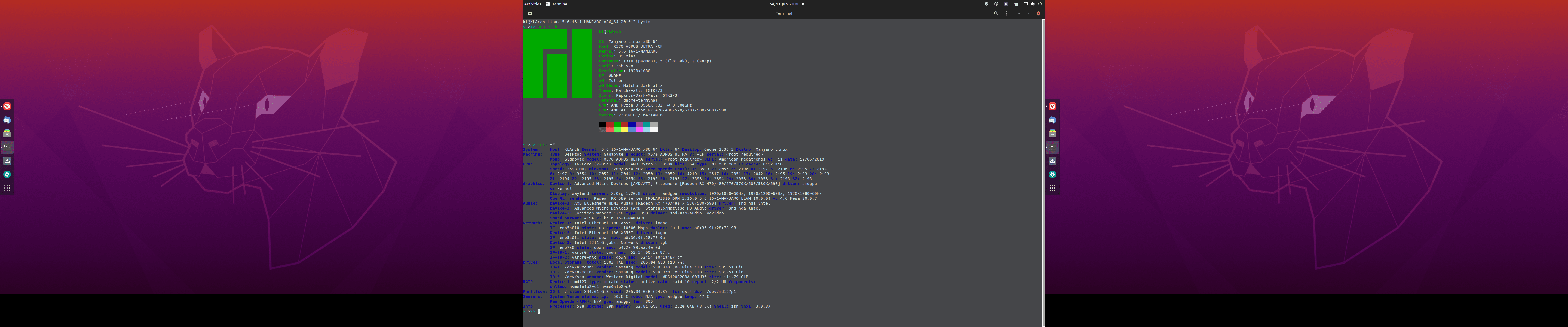Click the 'X570 AORUS ULTRA -CF' Host line
This screenshot has height=327, width=1568.
point(631,46)
